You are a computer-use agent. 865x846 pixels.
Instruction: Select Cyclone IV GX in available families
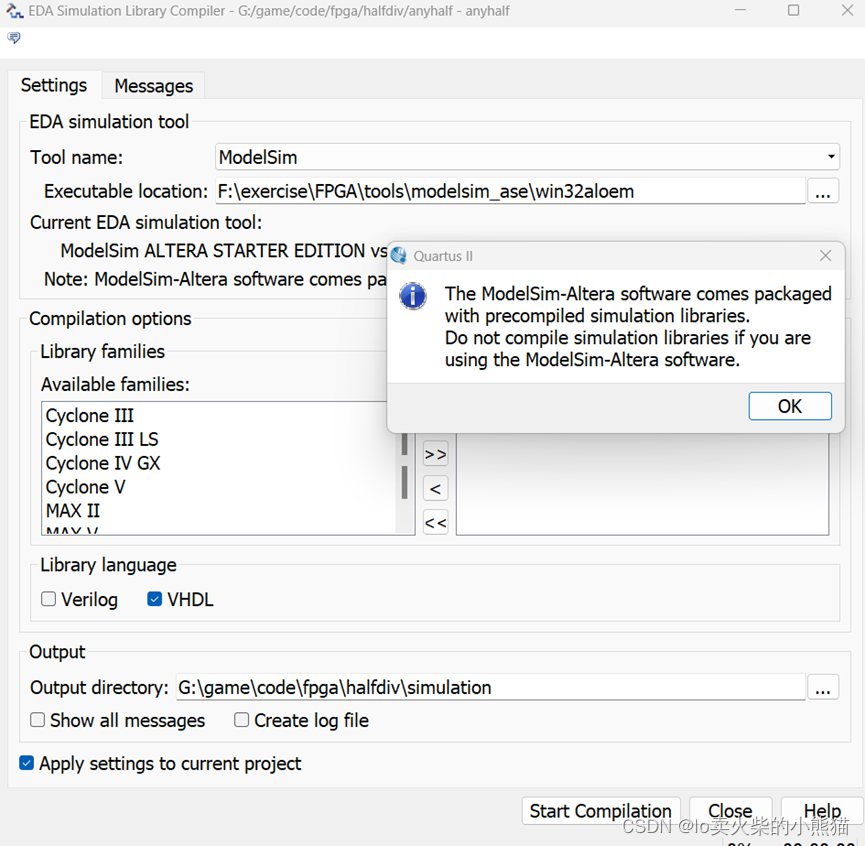point(103,463)
